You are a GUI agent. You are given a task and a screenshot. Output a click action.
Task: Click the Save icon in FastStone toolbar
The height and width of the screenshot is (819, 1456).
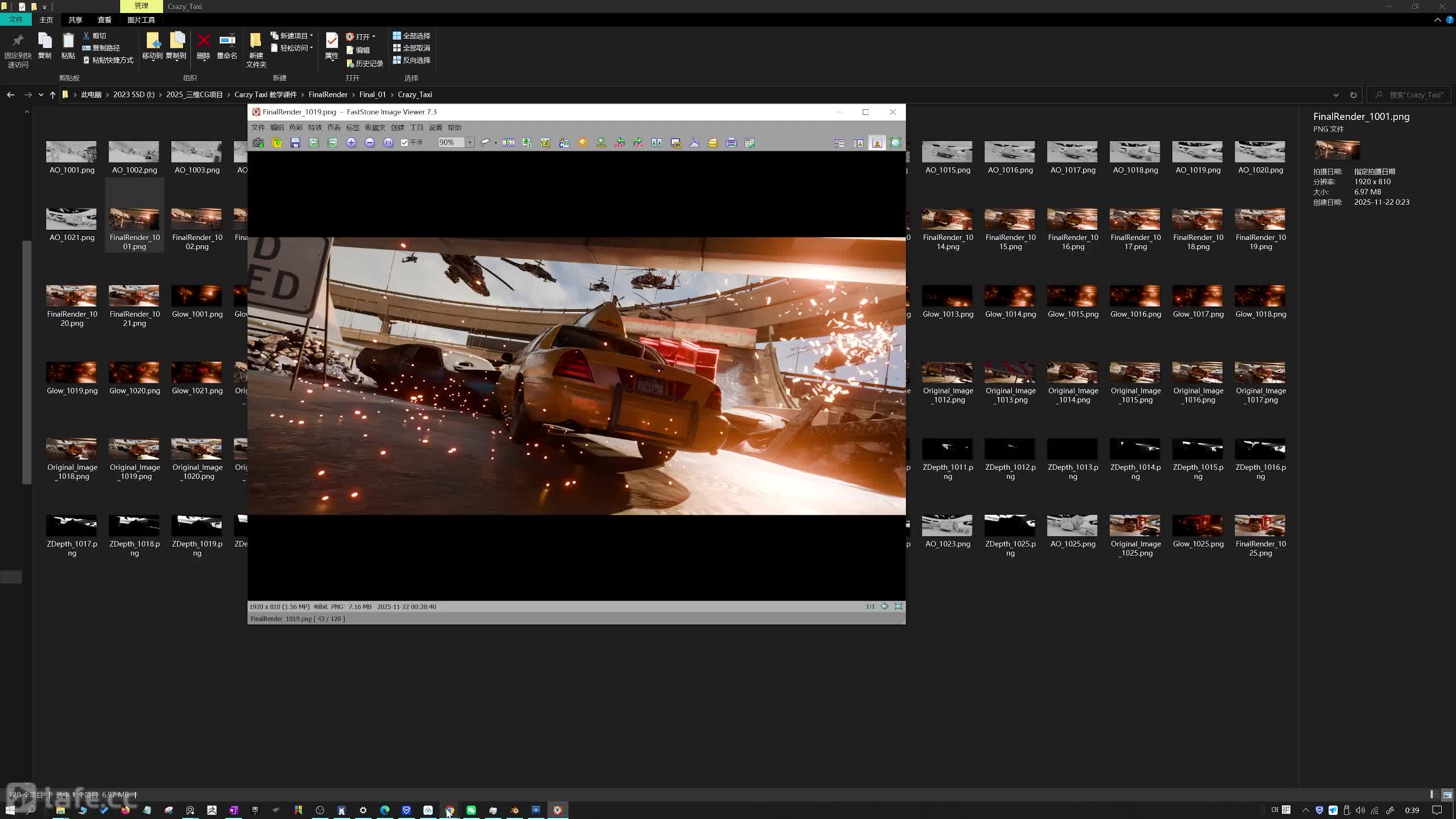coord(295,143)
